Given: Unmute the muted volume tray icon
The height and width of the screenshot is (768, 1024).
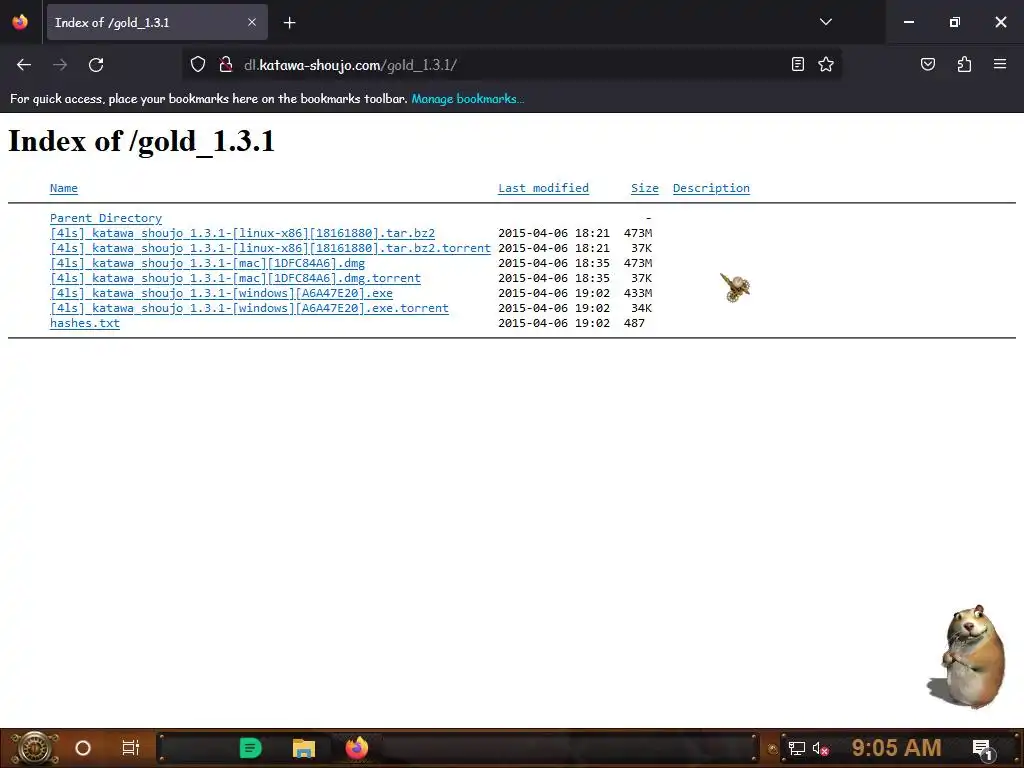Looking at the screenshot, I should pos(820,748).
